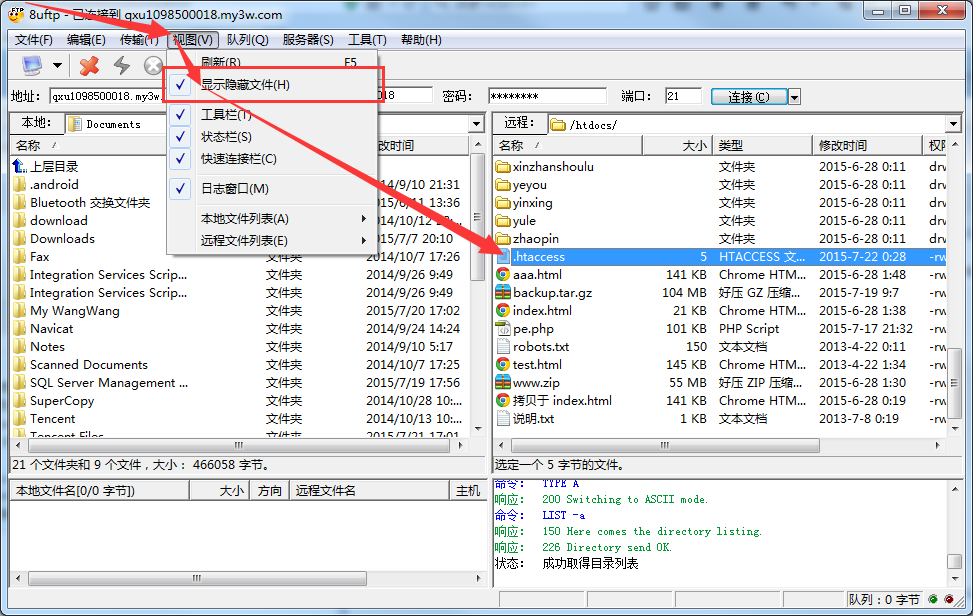
Task: Toggle 显示隐藏文件(H) show hidden files option
Action: pos(245,85)
